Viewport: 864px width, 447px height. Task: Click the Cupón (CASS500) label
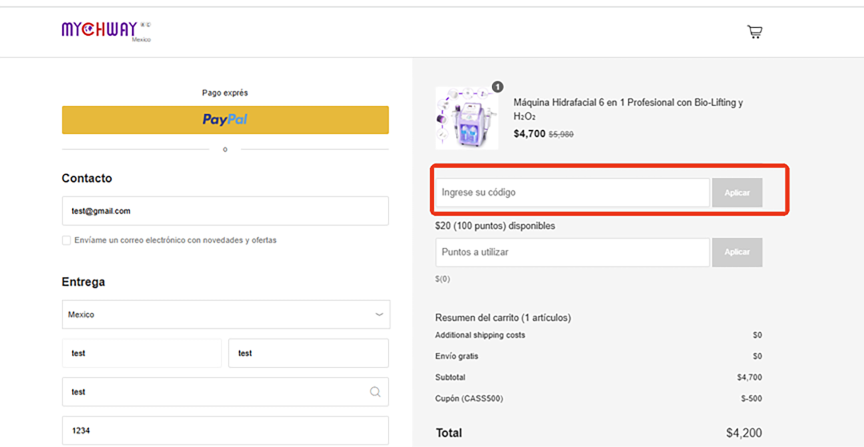click(469, 398)
